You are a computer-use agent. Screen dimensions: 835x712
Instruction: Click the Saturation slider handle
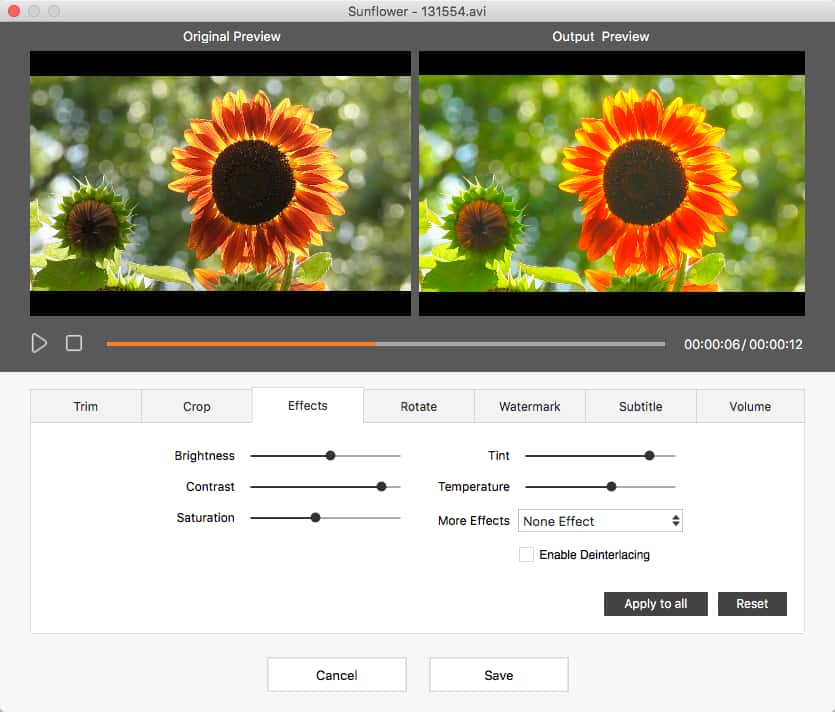tap(315, 518)
